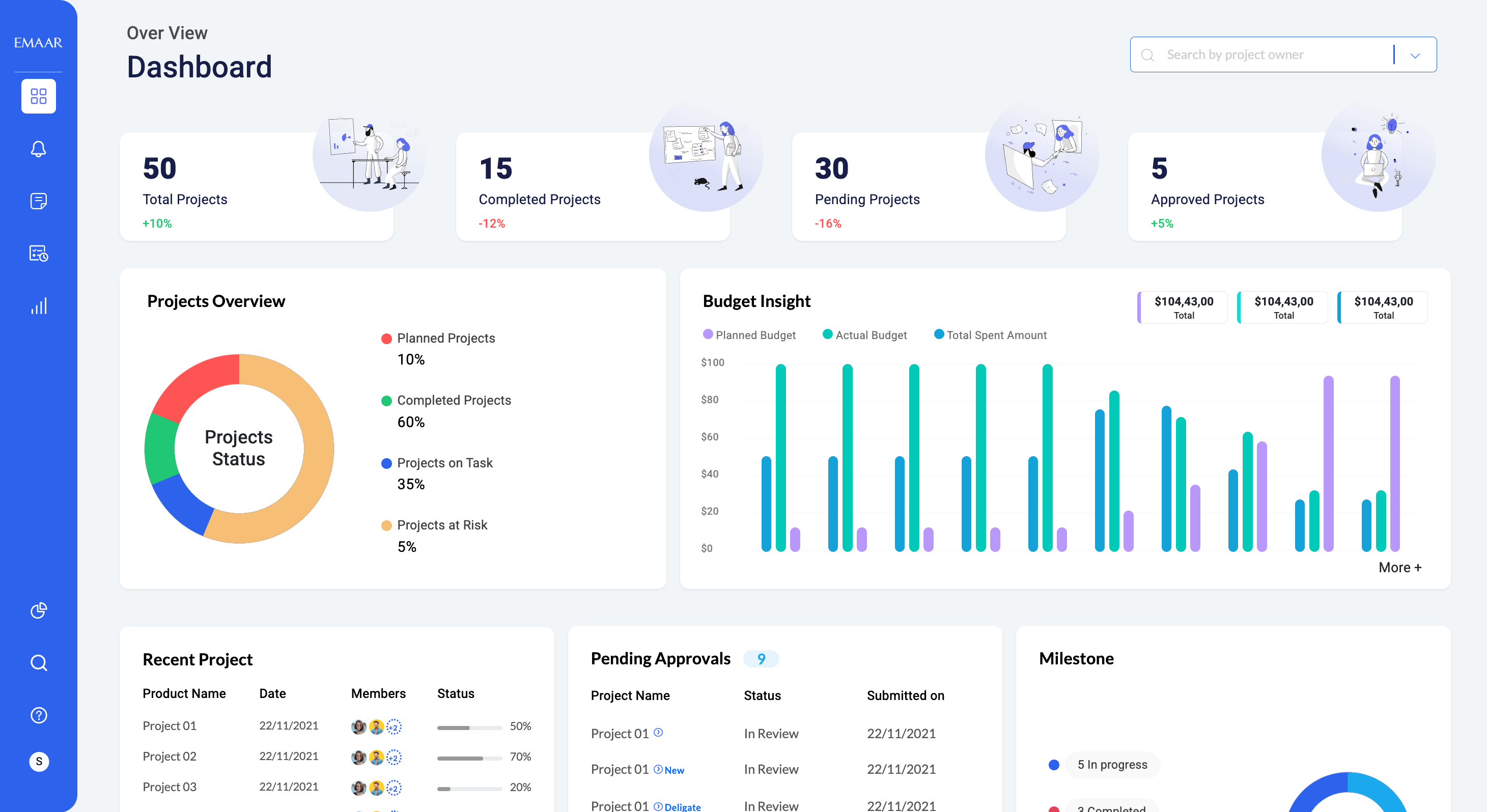Open the pie chart reports icon

tap(39, 610)
